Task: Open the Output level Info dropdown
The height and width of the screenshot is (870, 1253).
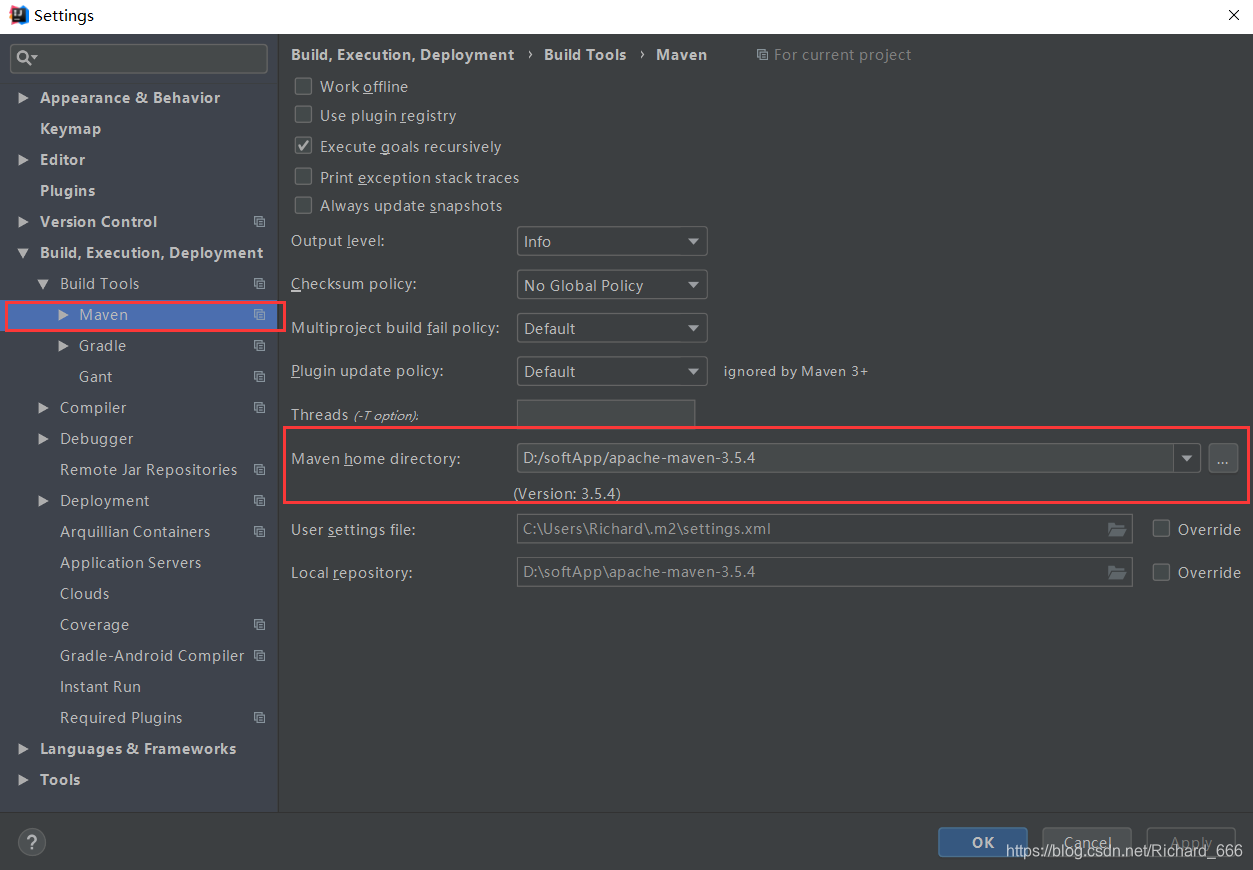Action: pyautogui.click(x=612, y=241)
